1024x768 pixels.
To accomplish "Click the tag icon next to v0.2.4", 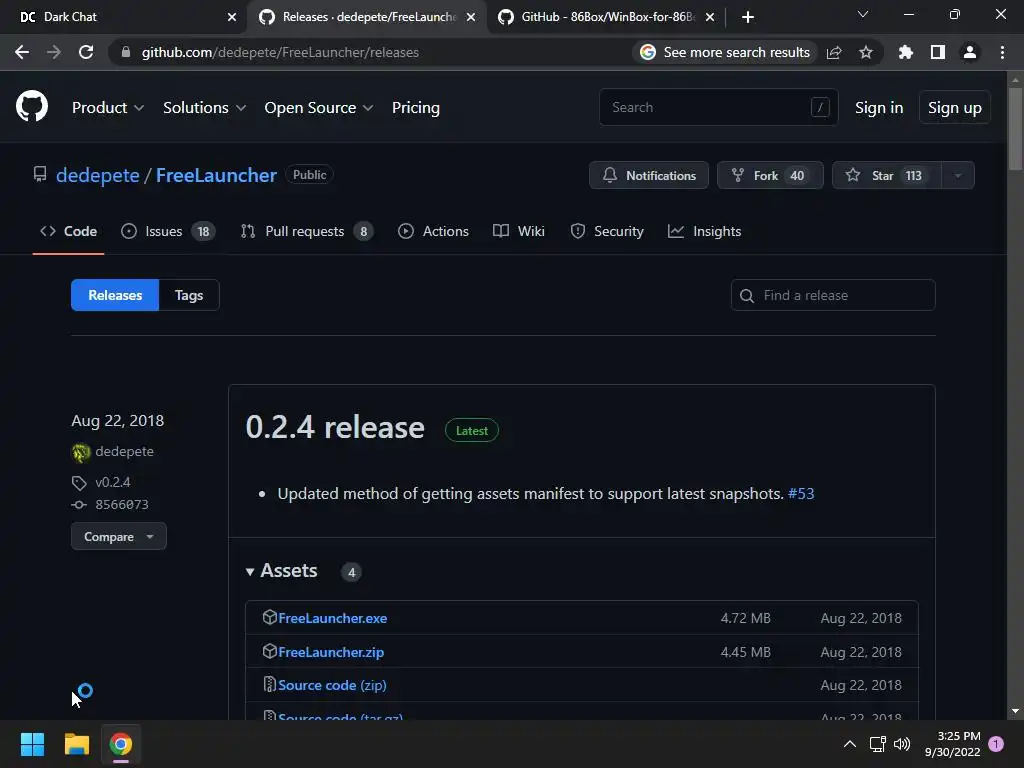I will (x=79, y=483).
